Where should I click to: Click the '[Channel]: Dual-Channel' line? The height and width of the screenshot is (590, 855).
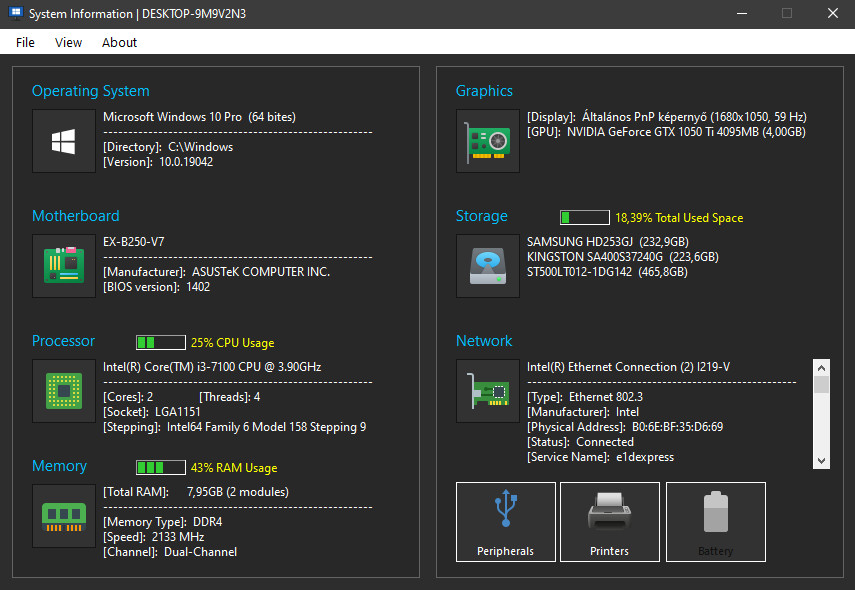170,552
